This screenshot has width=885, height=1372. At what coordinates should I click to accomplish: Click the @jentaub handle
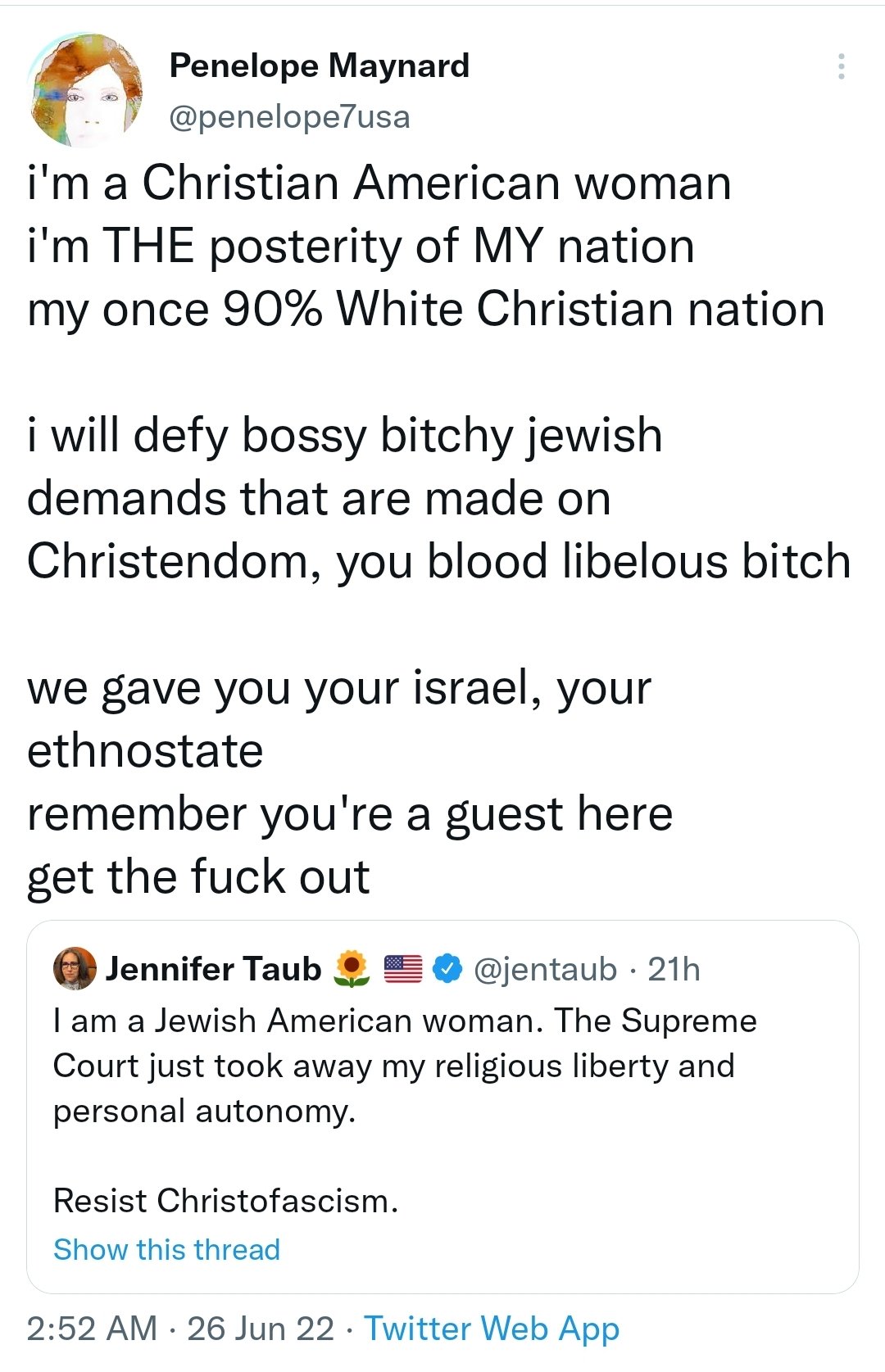click(x=545, y=969)
